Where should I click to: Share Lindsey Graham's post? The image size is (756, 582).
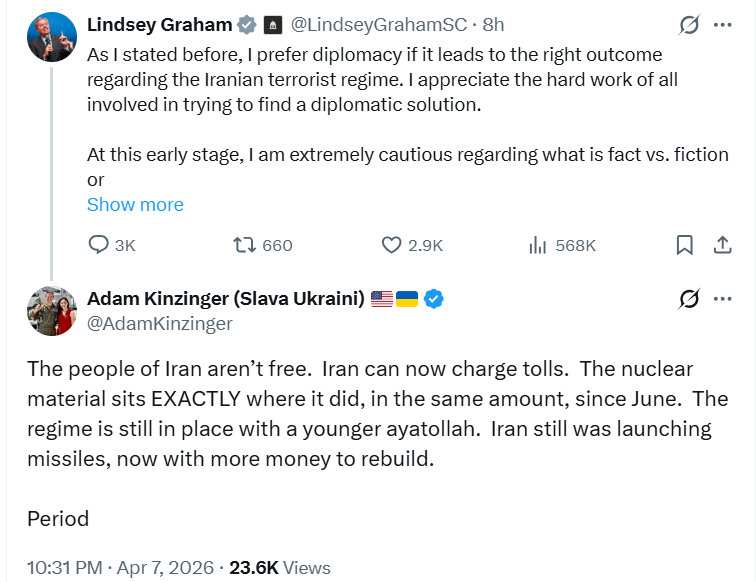click(x=722, y=245)
